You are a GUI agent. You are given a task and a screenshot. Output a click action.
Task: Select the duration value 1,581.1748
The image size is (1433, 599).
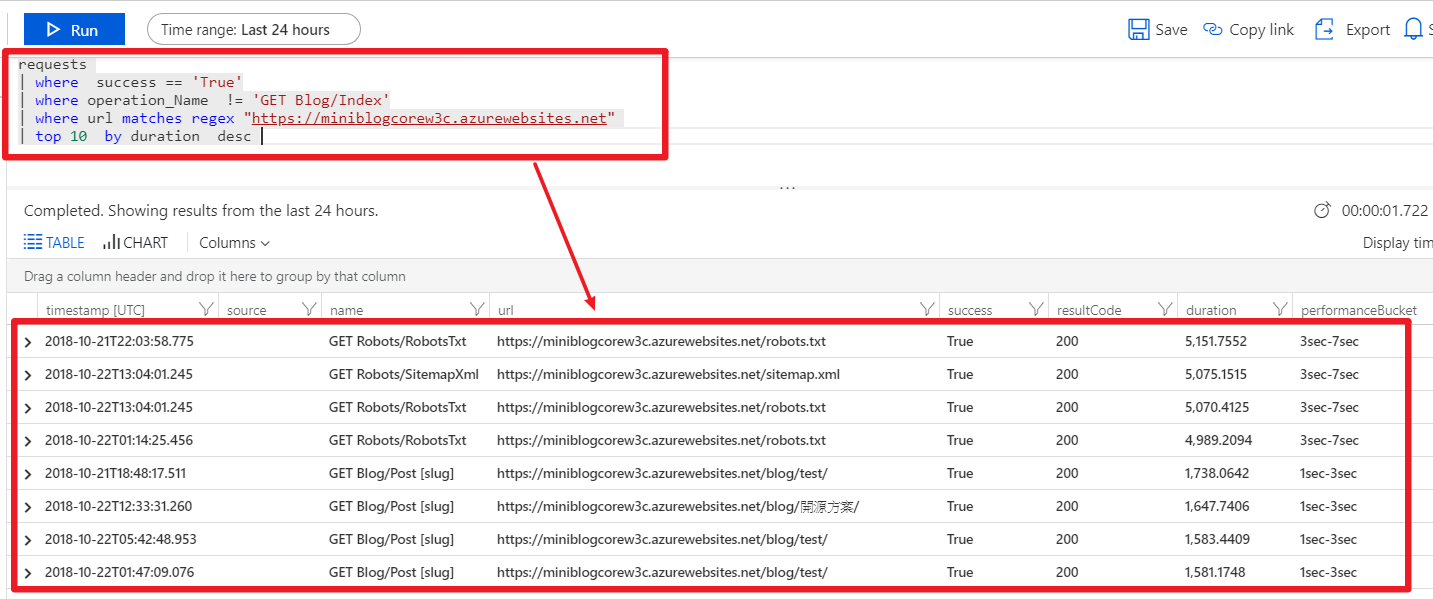coord(1215,572)
